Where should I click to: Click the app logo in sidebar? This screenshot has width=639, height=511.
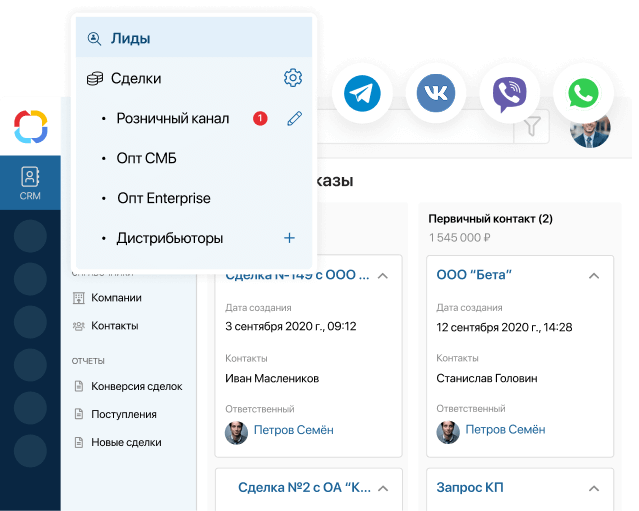pyautogui.click(x=30, y=127)
